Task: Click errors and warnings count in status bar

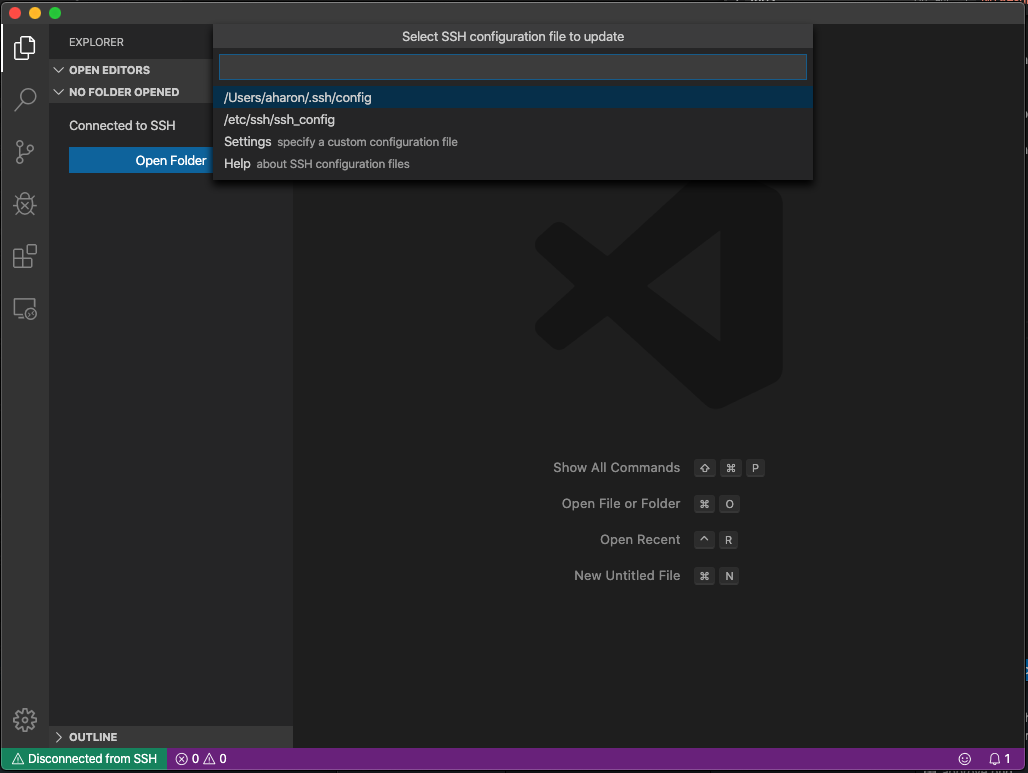Action: 201,759
